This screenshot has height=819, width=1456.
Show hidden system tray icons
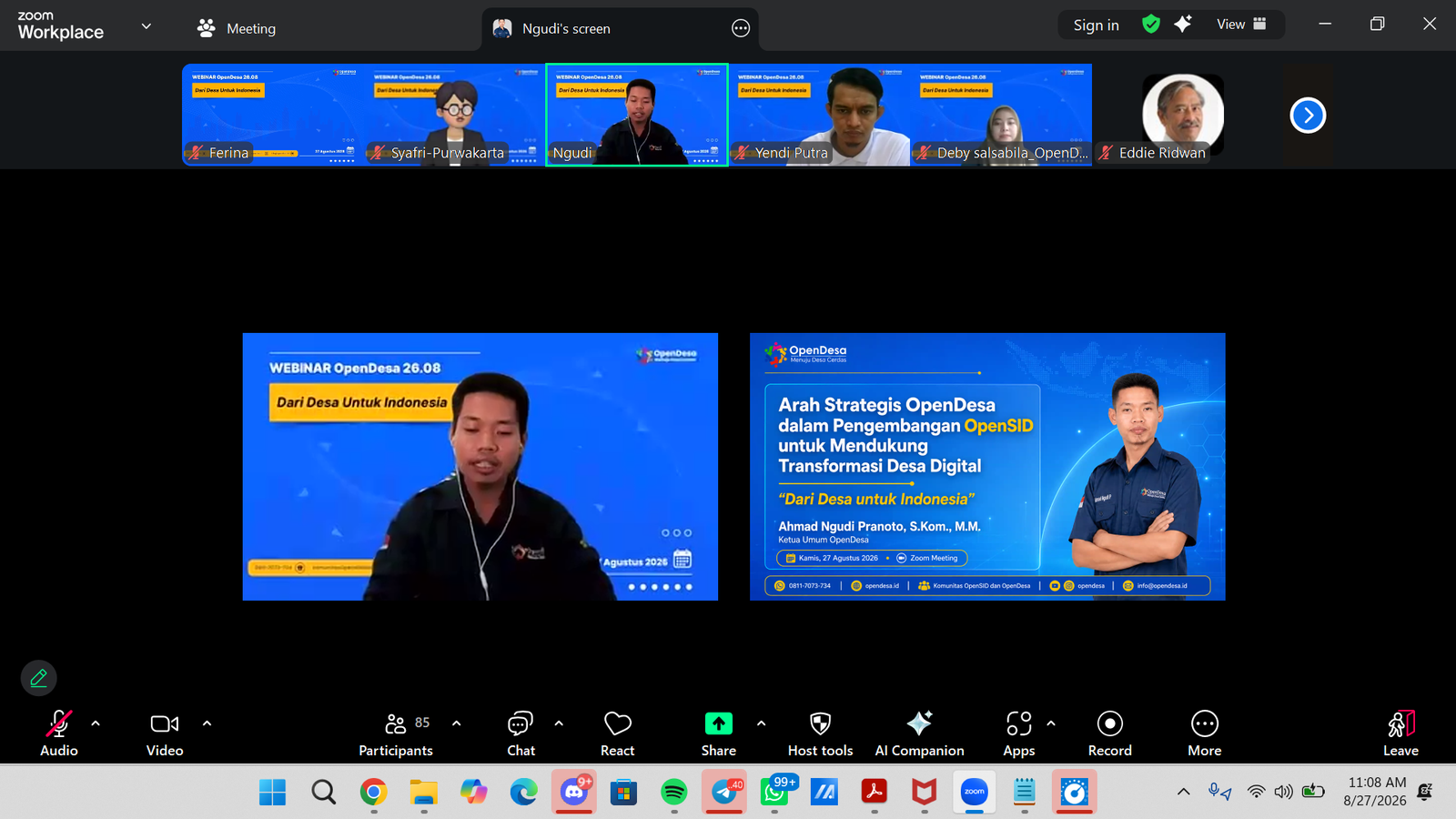click(1183, 792)
